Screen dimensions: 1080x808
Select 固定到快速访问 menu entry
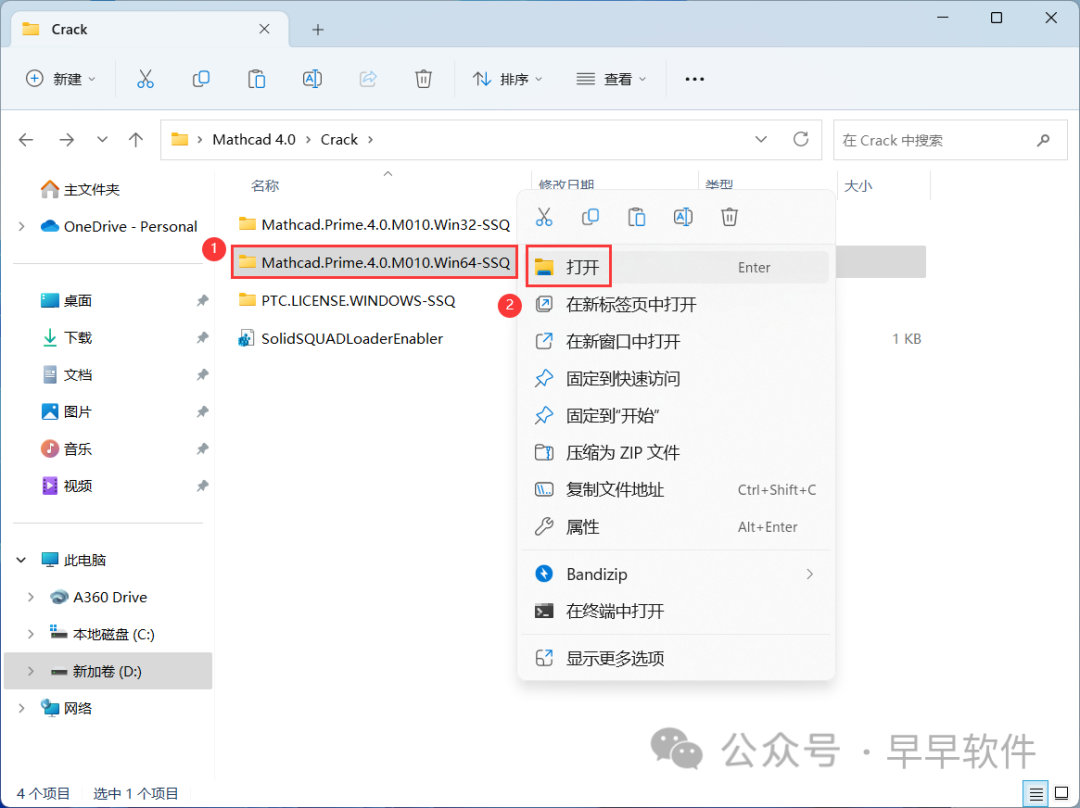676,379
